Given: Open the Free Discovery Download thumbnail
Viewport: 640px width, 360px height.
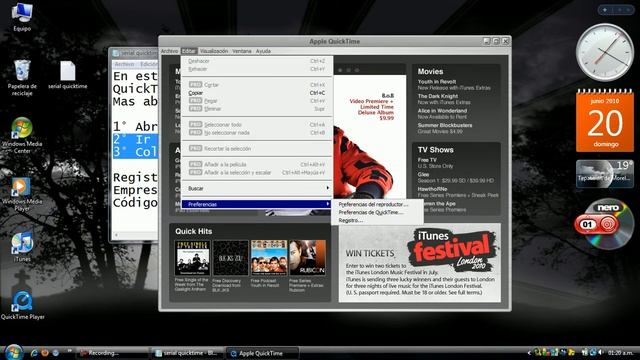Looking at the screenshot, I should pyautogui.click(x=230, y=258).
